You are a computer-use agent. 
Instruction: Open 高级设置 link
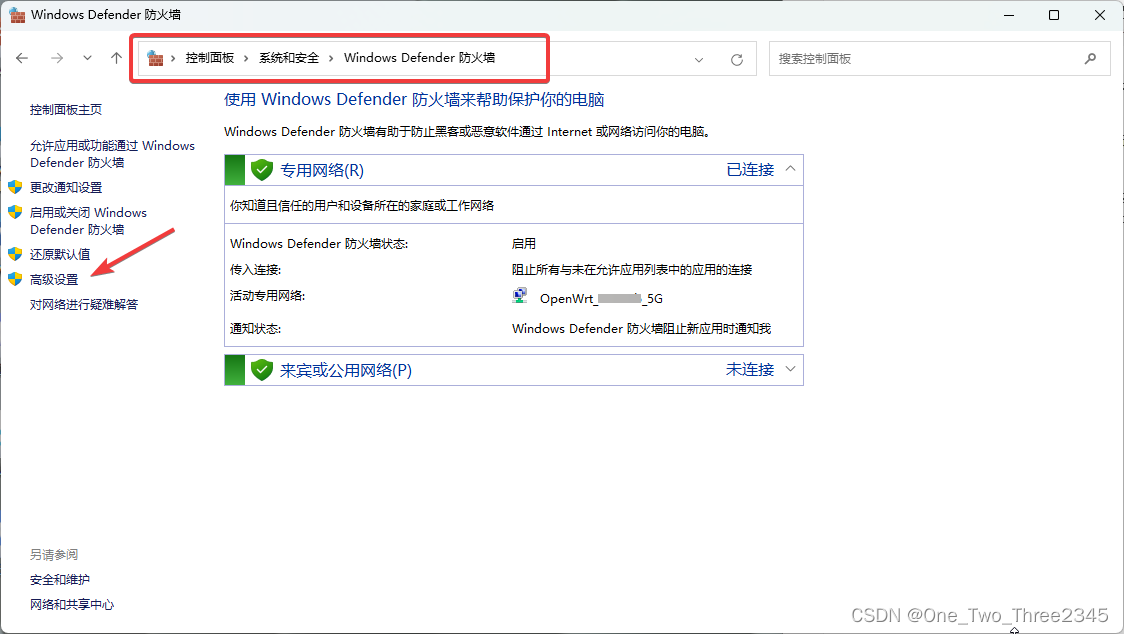tap(54, 280)
